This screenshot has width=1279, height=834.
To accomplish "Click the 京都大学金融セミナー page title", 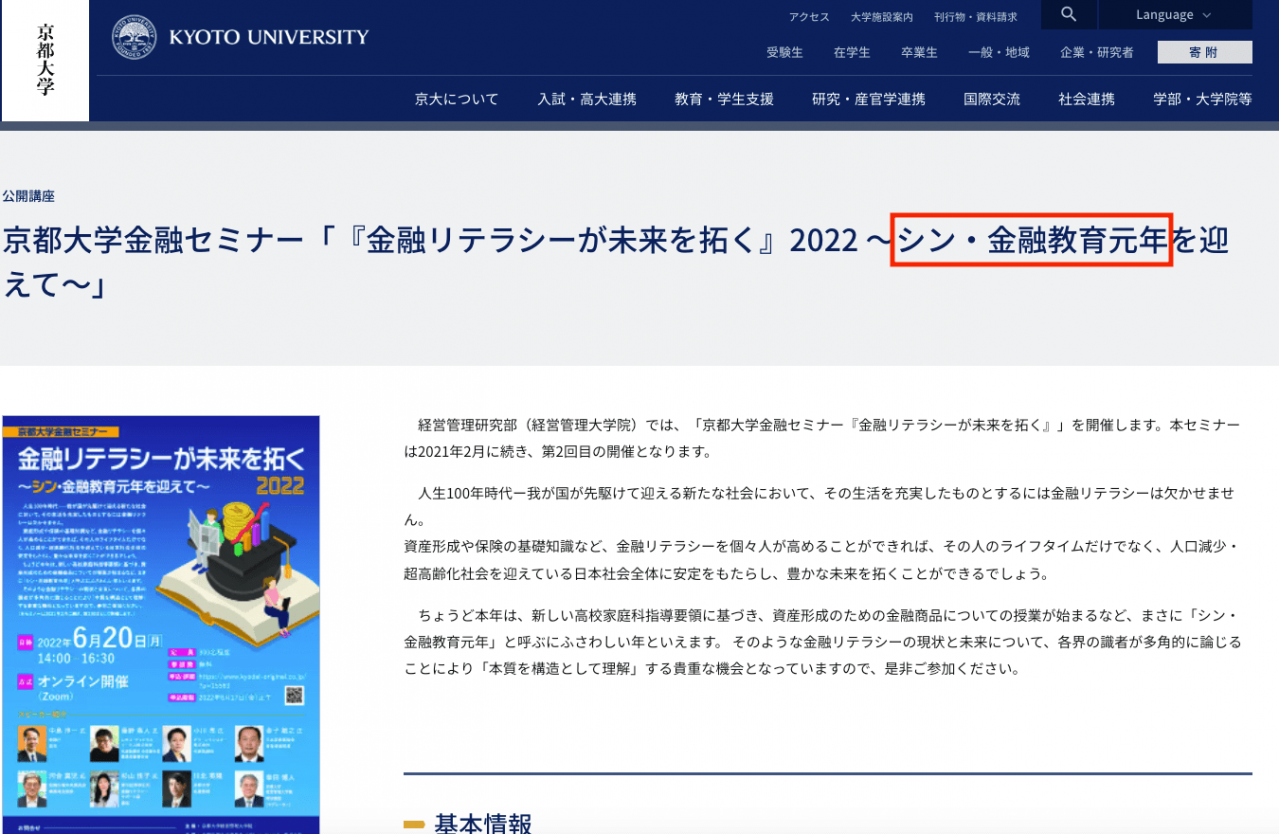I will (616, 264).
